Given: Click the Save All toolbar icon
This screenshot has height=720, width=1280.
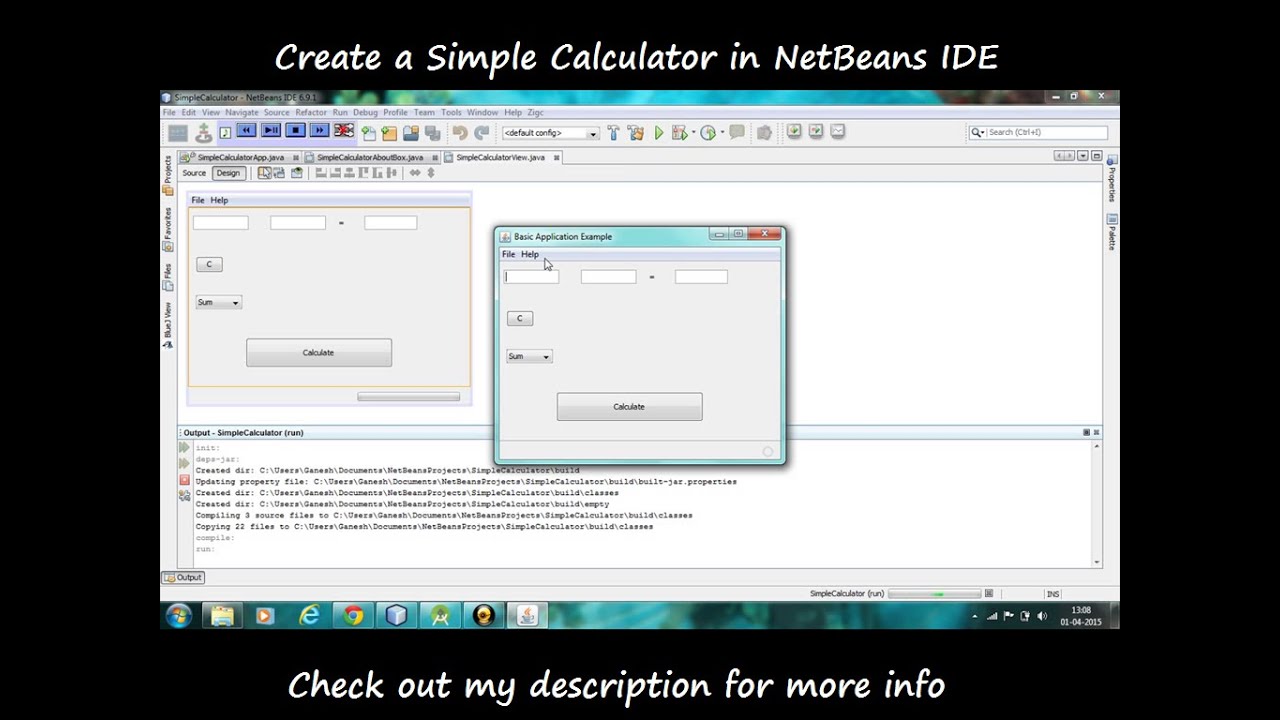Looking at the screenshot, I should [432, 133].
